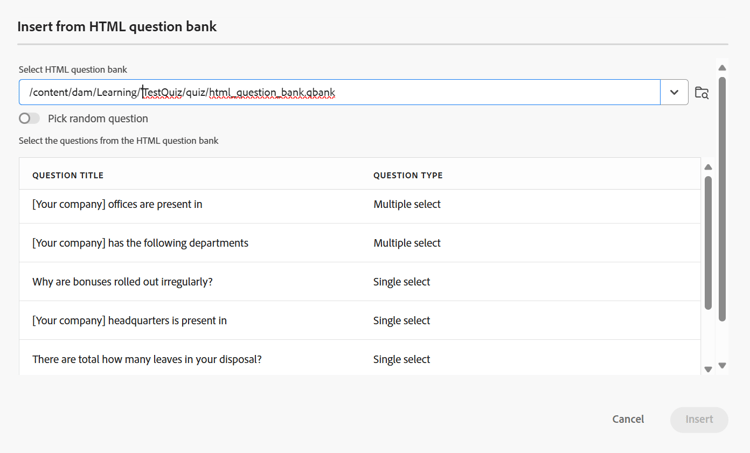
Task: Click the question table scrollbar thumb
Action: [x=708, y=240]
